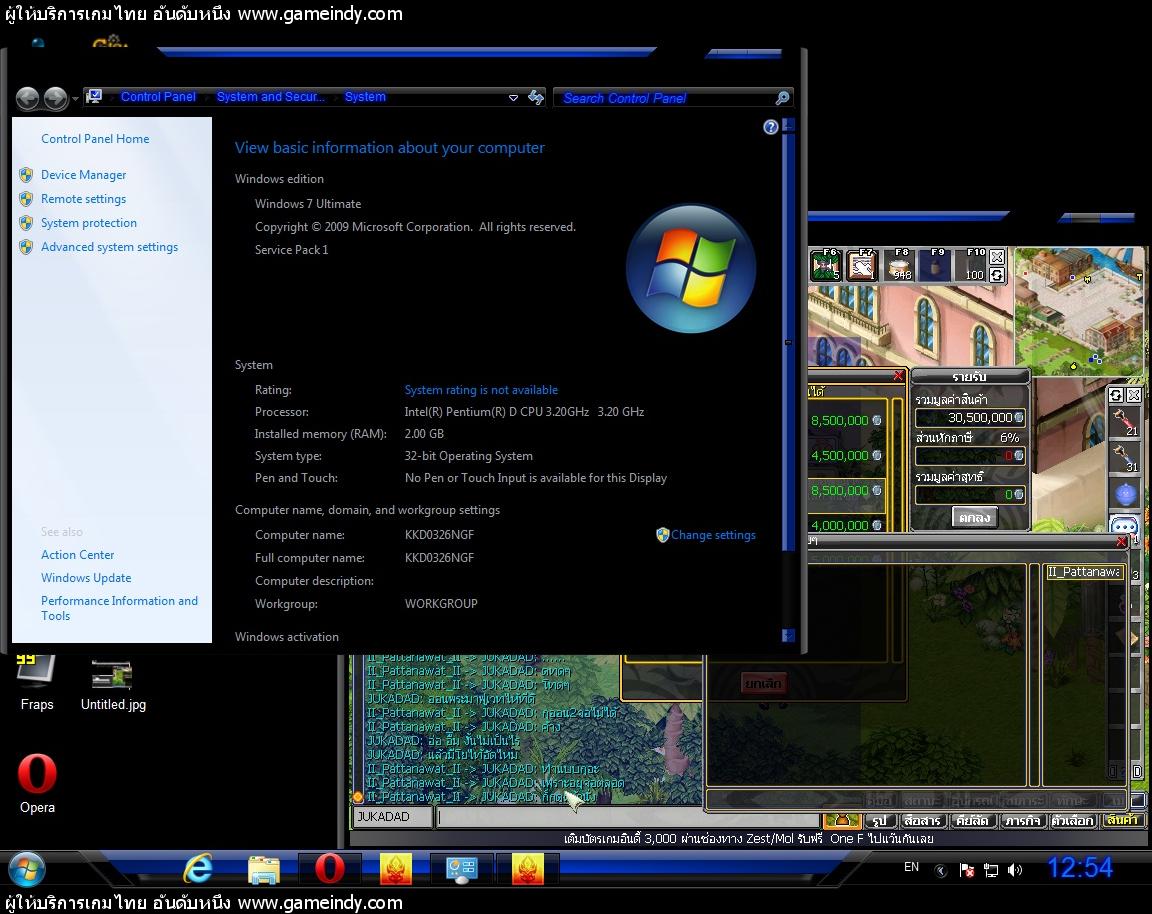
Task: Open the recent pages dropdown beside forward arrow
Action: (x=75, y=98)
